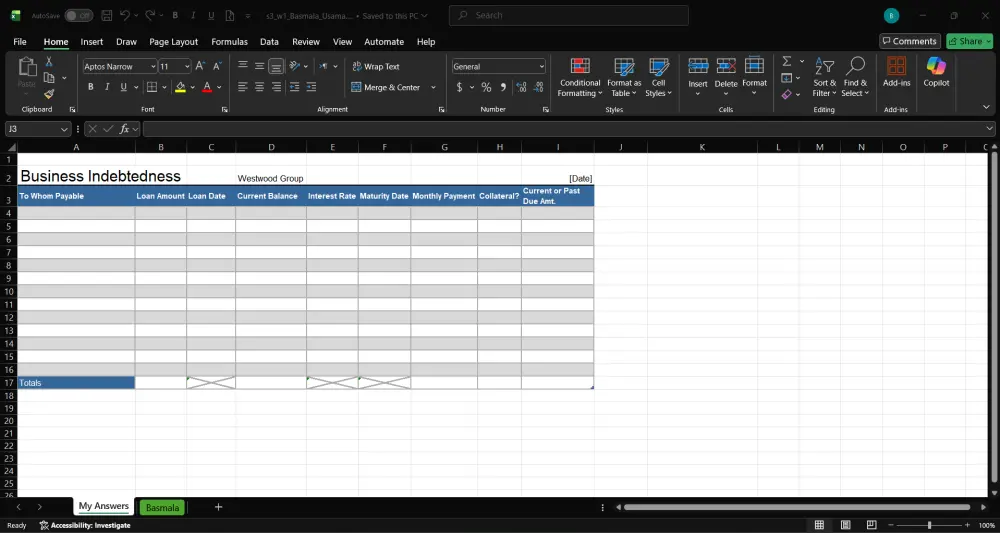Screen dimensions: 1000x533
Task: Expand the font name dropdown
Action: [153, 66]
